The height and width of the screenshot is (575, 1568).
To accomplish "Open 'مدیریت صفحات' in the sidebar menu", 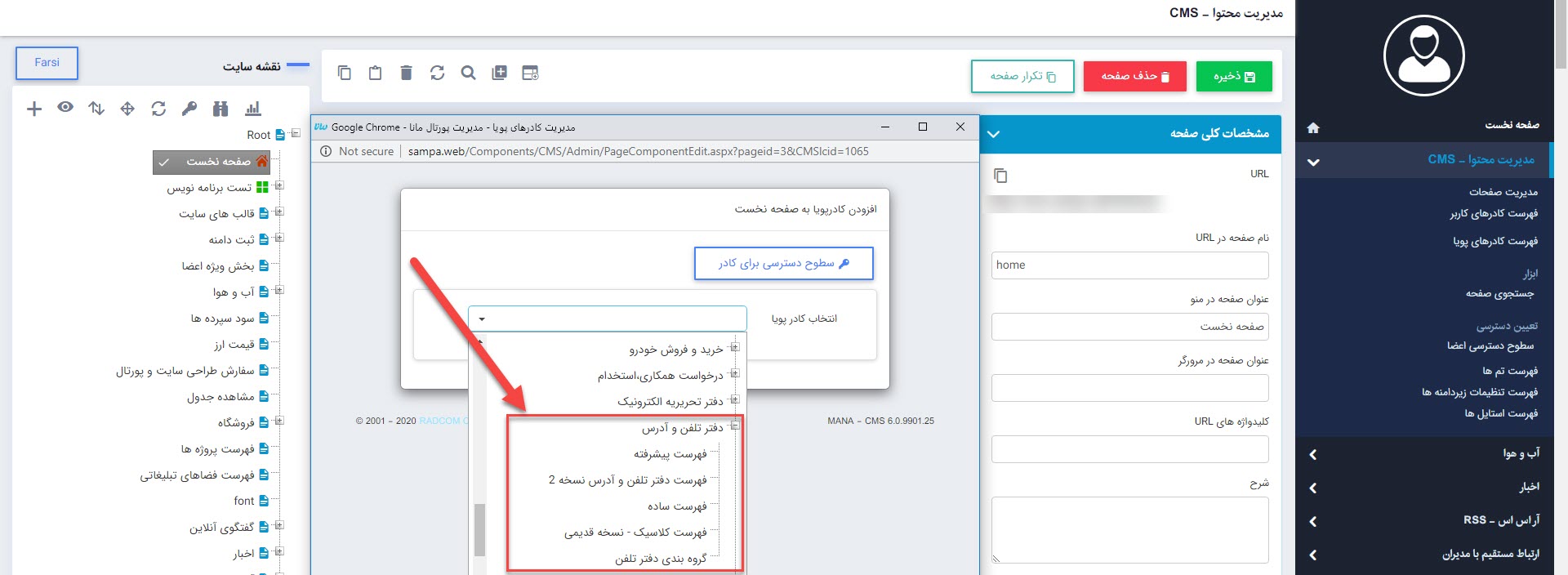I will pos(1503,192).
